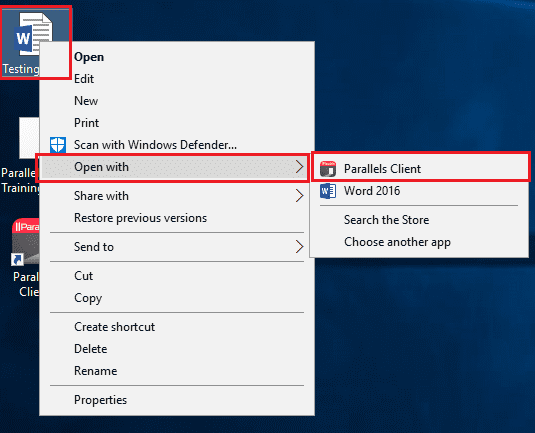Choose Search the Store option
The height and width of the screenshot is (433, 535).
[387, 220]
